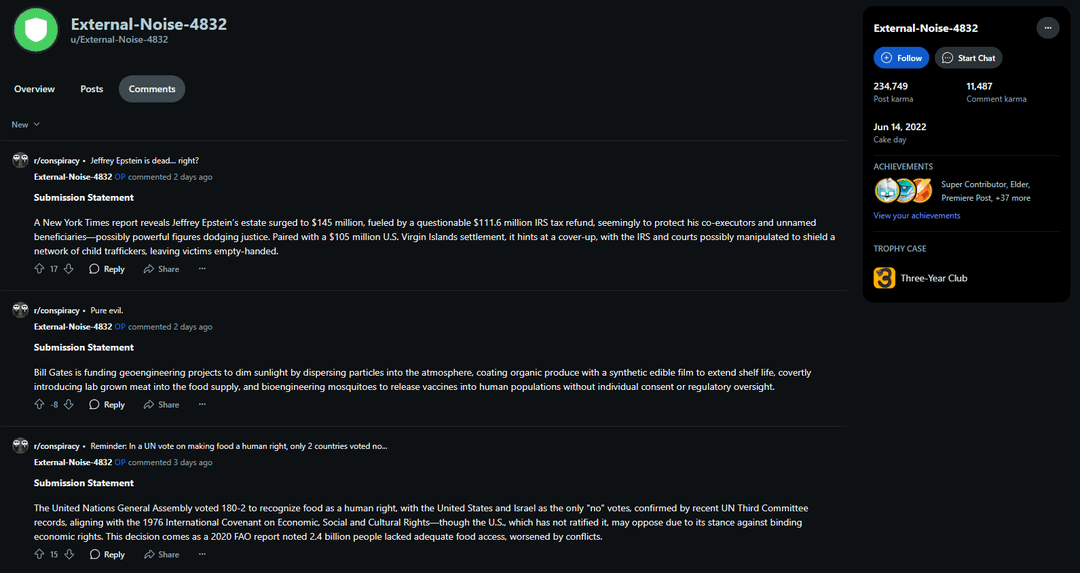This screenshot has height=573, width=1080.
Task: Open the r/conspiracy avatar on UN food comment
Action: tap(21, 446)
